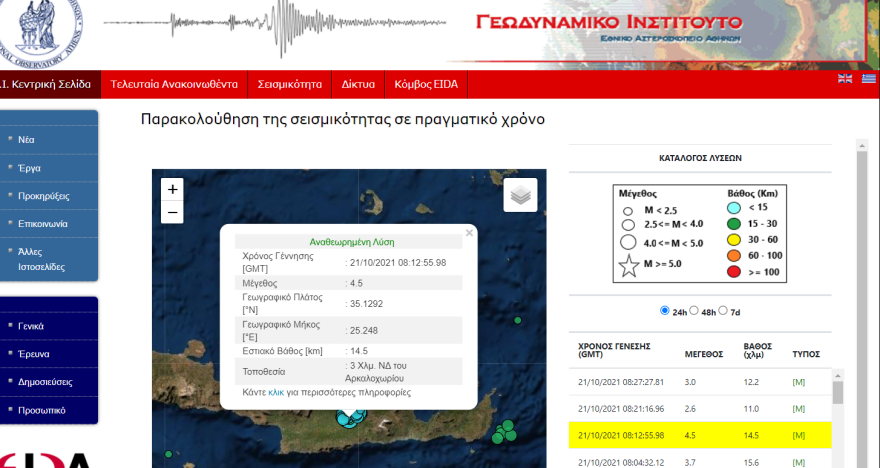The image size is (880, 468).
Task: Open Άλλες Ιστοσελίδες in the sidebar
Action: tap(41, 259)
